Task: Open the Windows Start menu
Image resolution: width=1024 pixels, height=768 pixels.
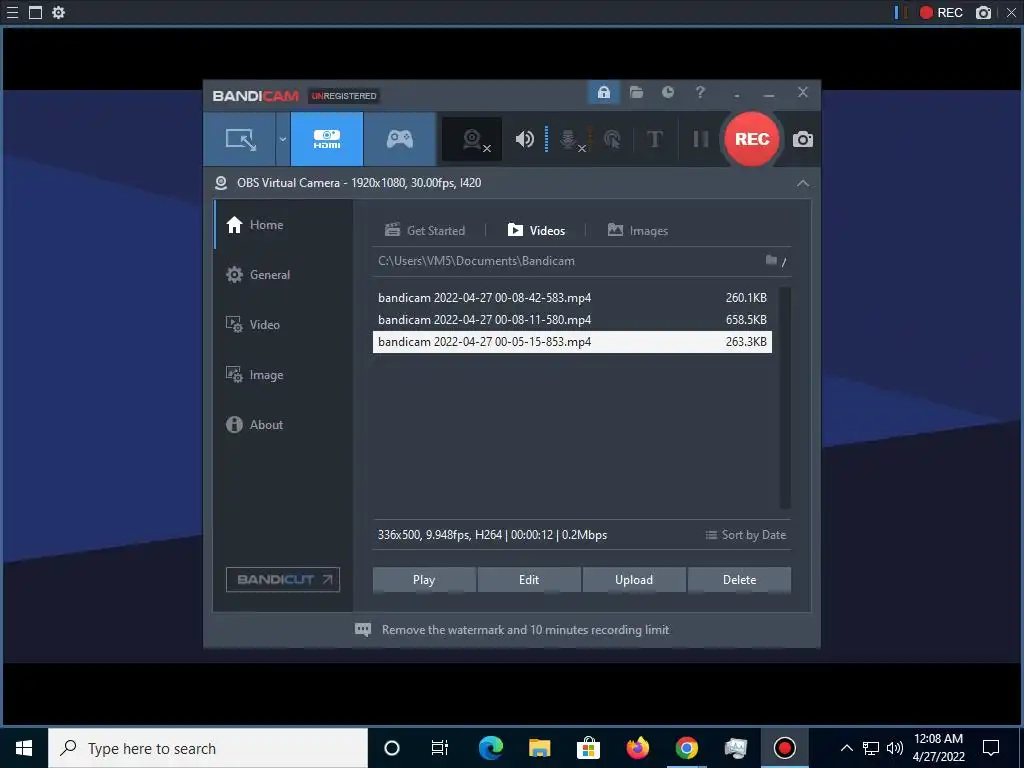Action: pyautogui.click(x=24, y=748)
